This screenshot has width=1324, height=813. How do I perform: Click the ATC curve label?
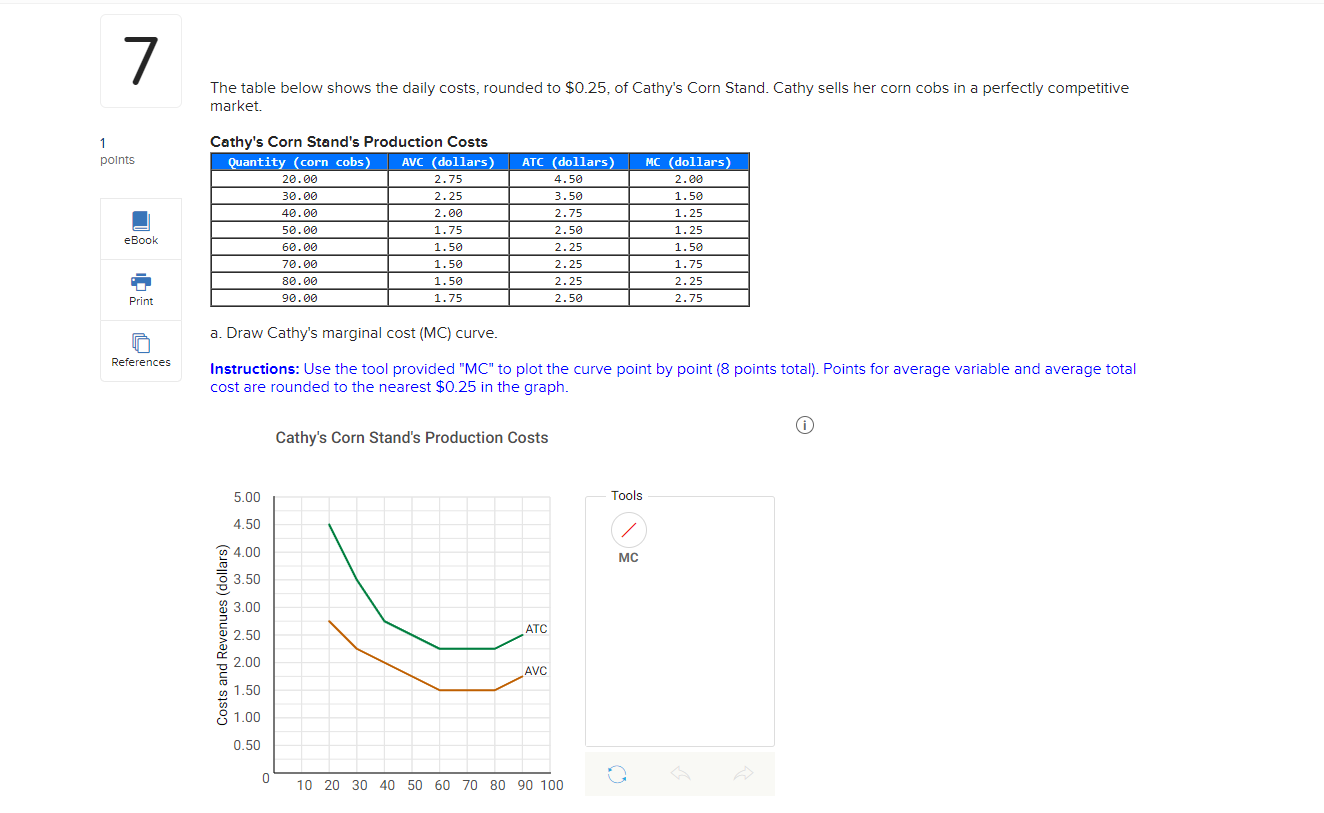click(536, 629)
